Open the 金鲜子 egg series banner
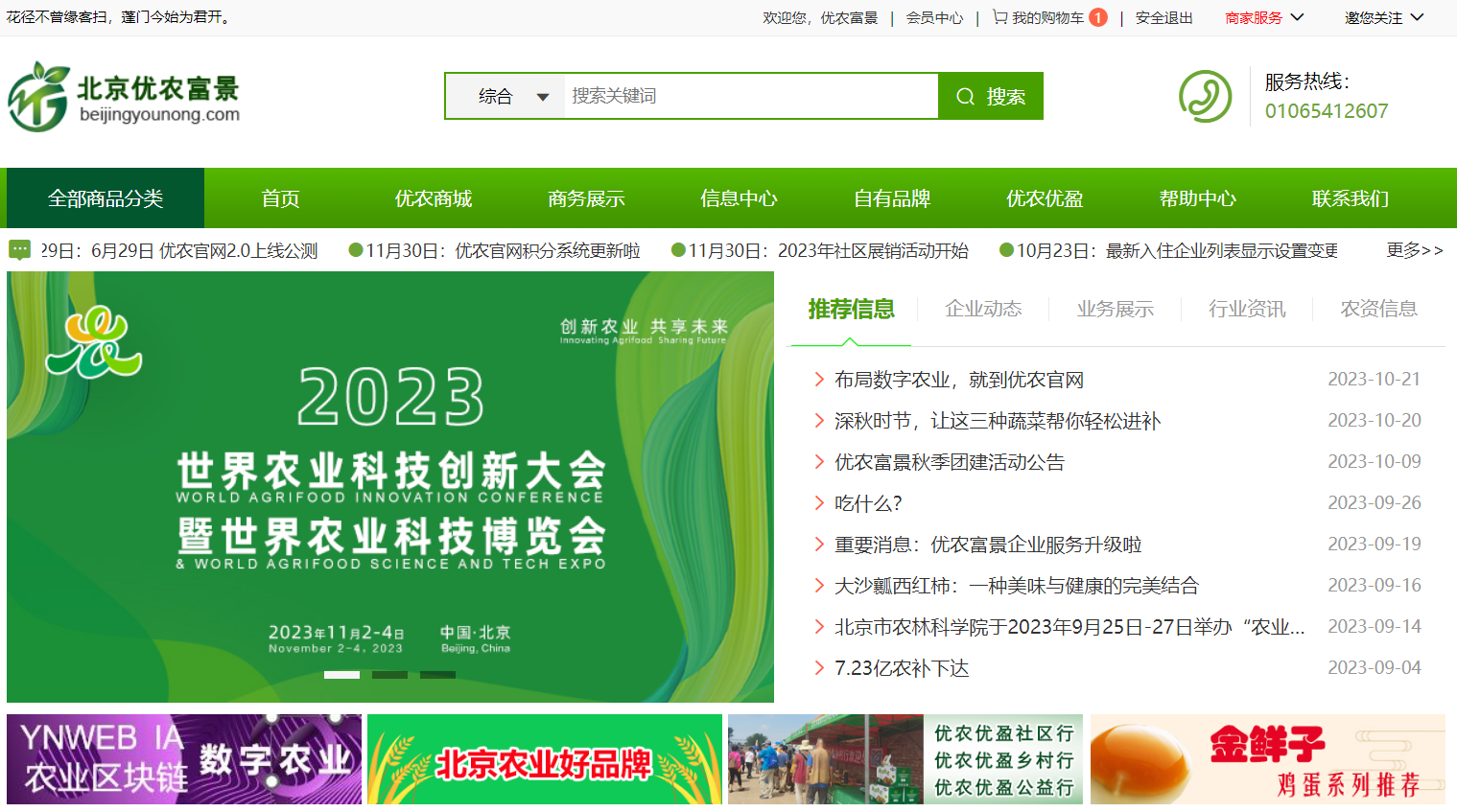 1267,759
